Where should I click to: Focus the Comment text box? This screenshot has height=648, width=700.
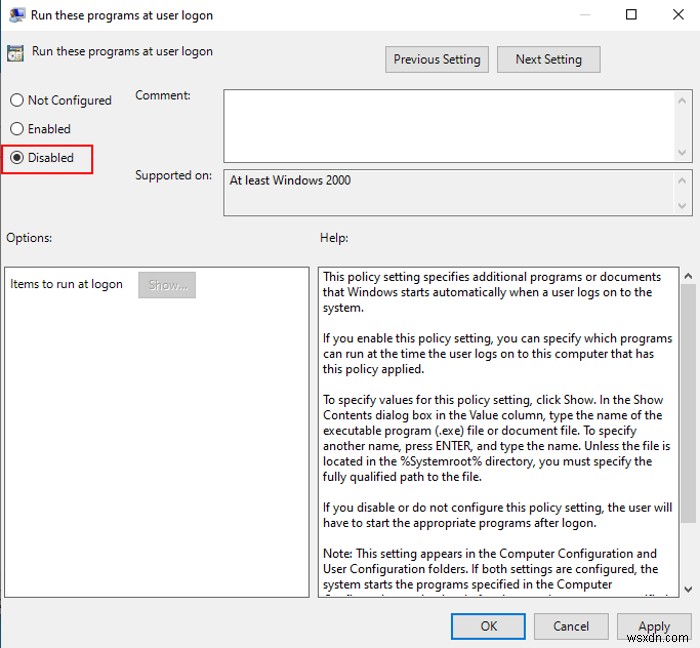tap(449, 126)
